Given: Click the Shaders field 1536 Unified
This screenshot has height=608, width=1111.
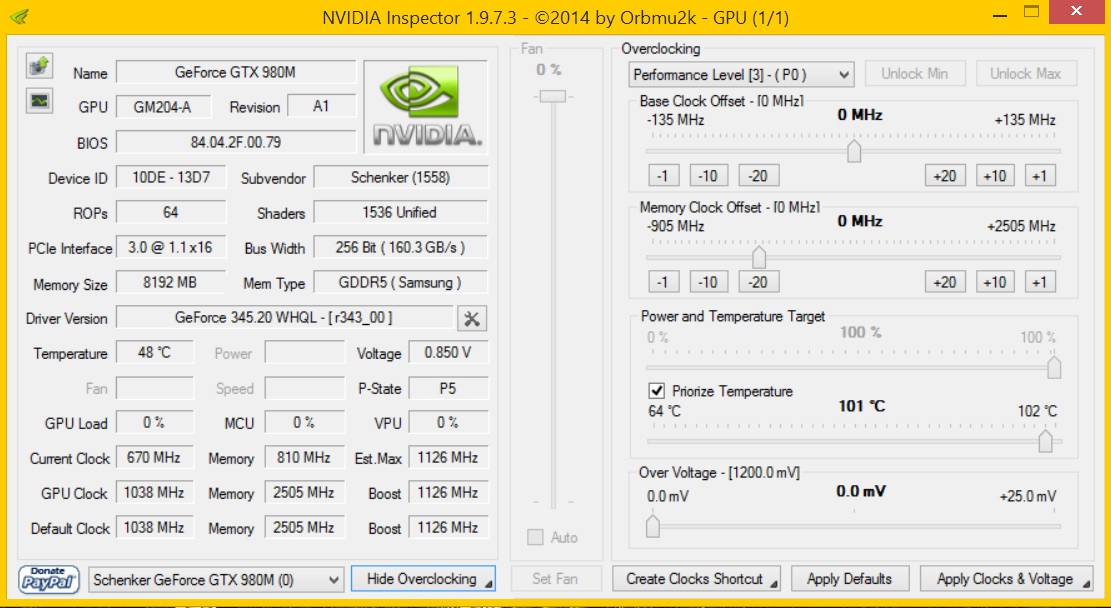Looking at the screenshot, I should coord(400,213).
